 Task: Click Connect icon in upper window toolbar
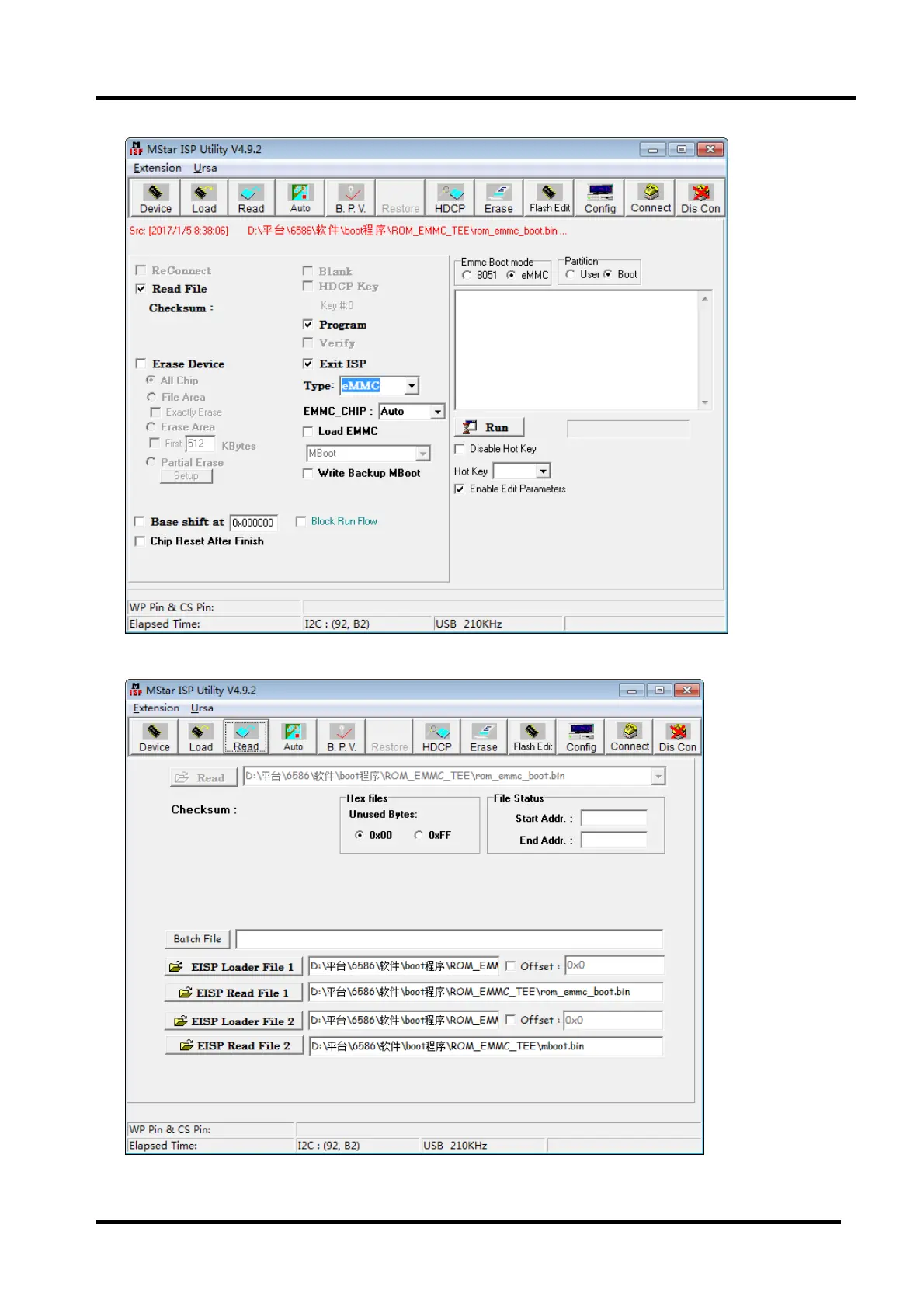(x=651, y=198)
